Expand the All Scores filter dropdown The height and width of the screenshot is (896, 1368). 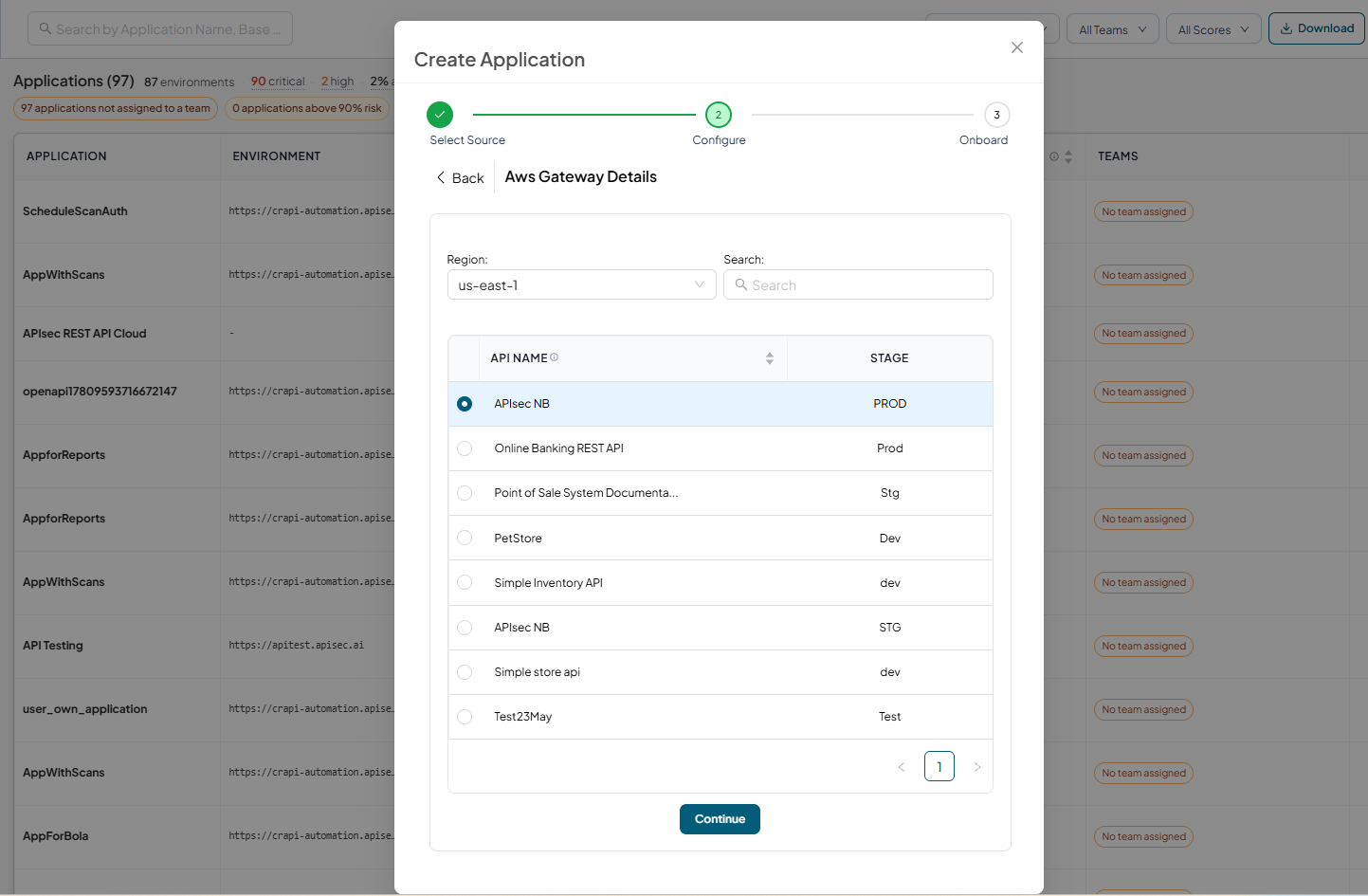(x=1213, y=29)
